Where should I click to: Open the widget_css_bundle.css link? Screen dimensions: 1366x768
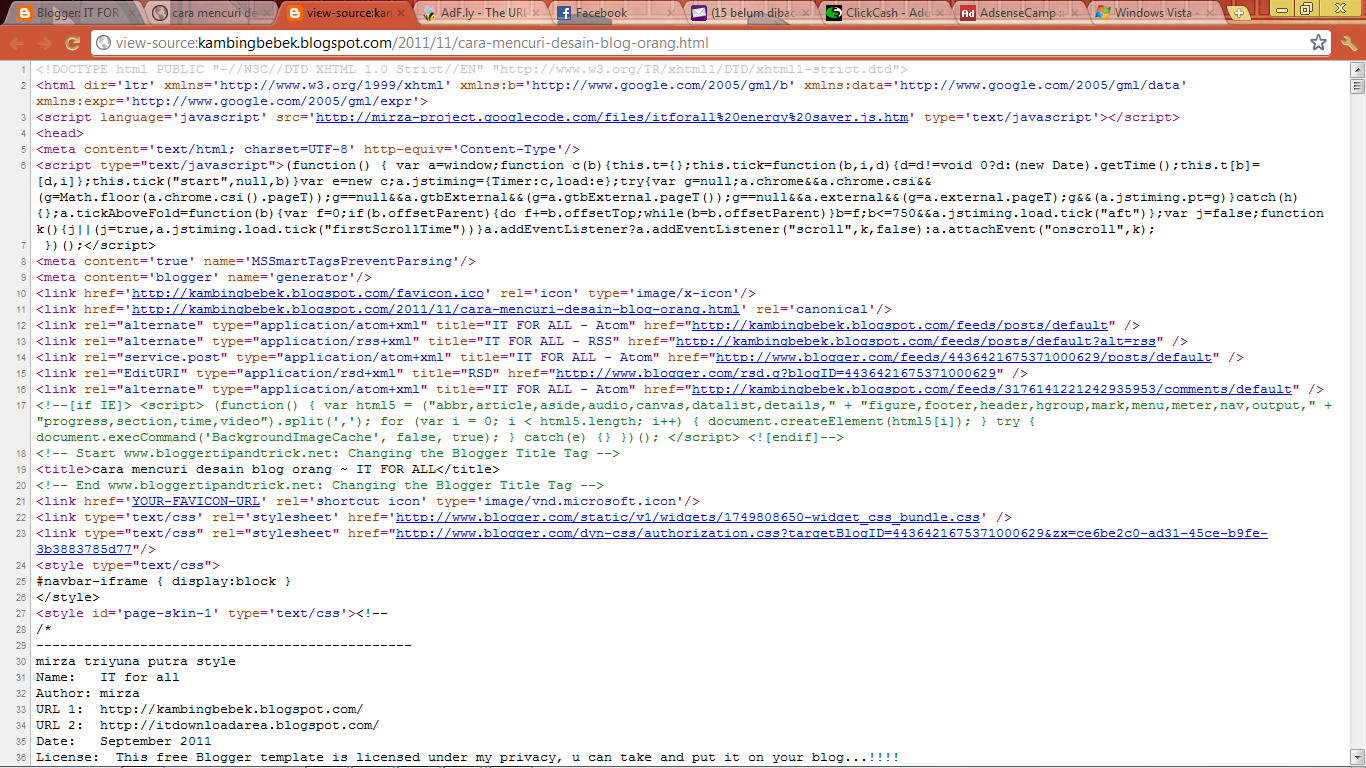tap(688, 517)
